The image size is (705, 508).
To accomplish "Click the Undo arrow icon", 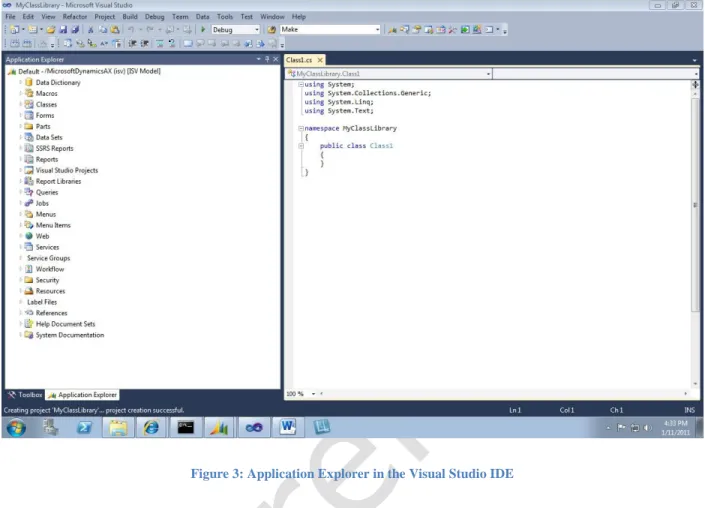I will [131, 30].
